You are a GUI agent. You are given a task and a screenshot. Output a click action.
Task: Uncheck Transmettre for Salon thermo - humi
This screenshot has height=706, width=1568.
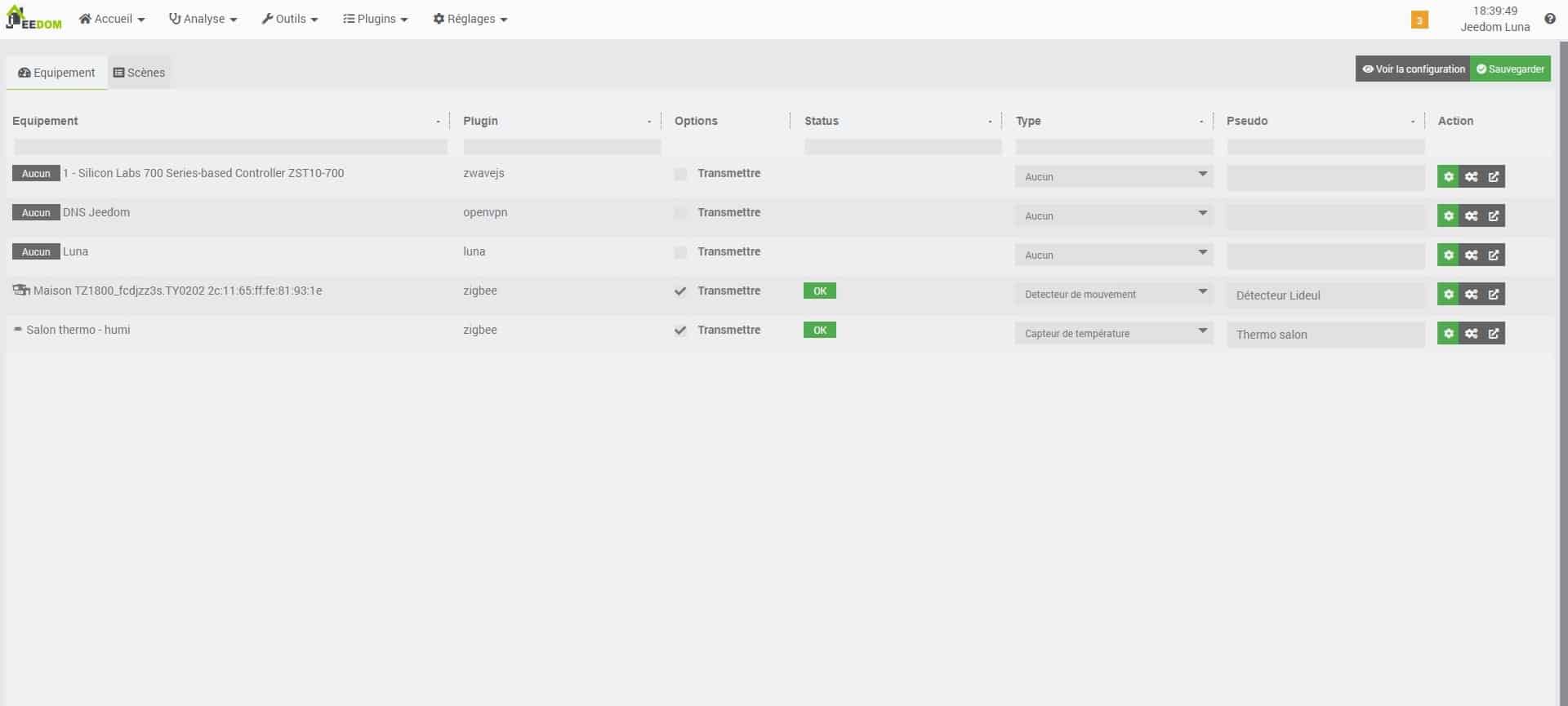coord(680,331)
